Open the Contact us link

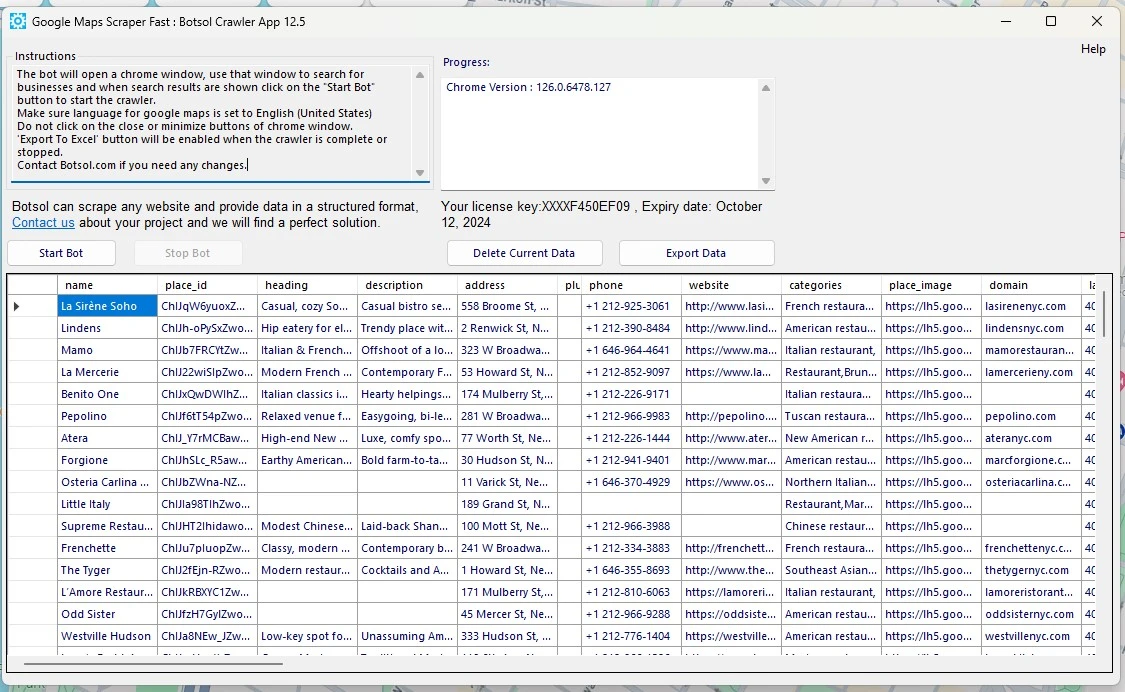point(43,223)
